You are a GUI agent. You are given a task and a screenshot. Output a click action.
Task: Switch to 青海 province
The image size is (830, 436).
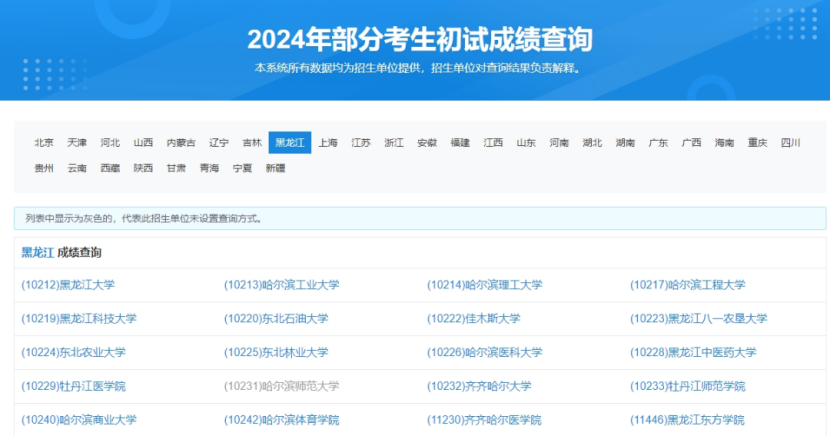(209, 168)
